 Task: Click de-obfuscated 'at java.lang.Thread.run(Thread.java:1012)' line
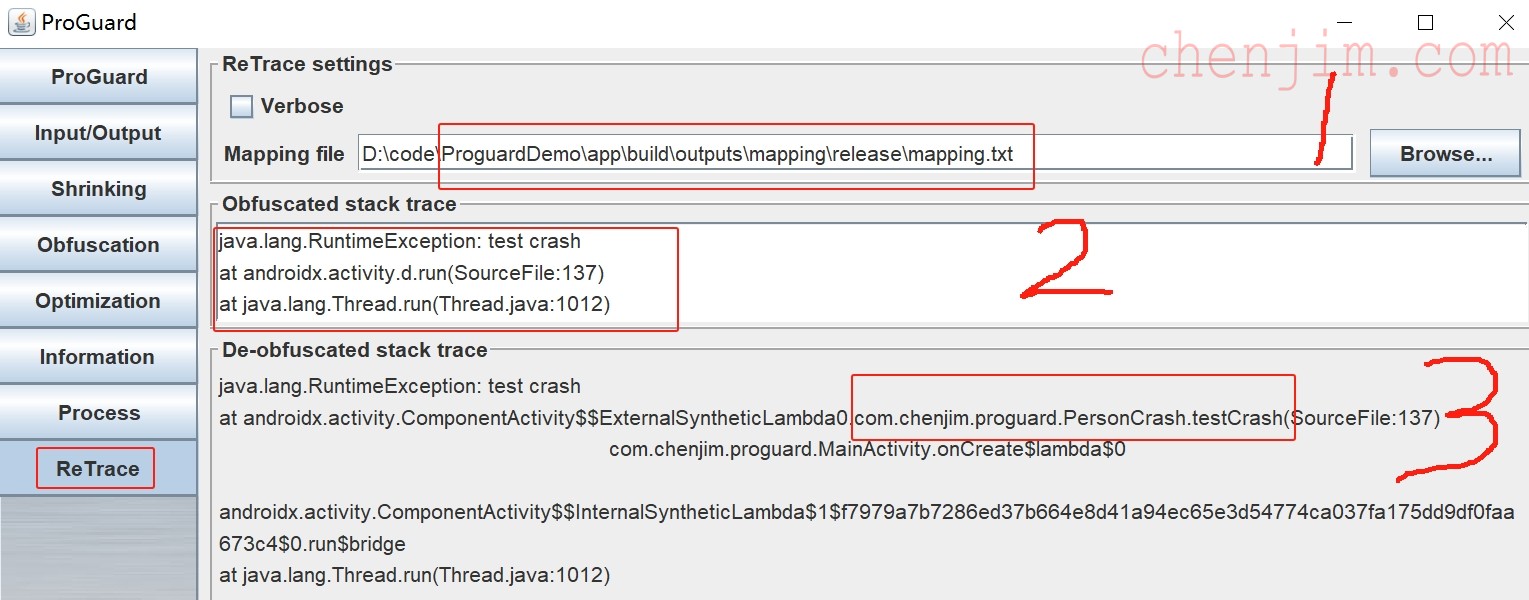(x=414, y=575)
